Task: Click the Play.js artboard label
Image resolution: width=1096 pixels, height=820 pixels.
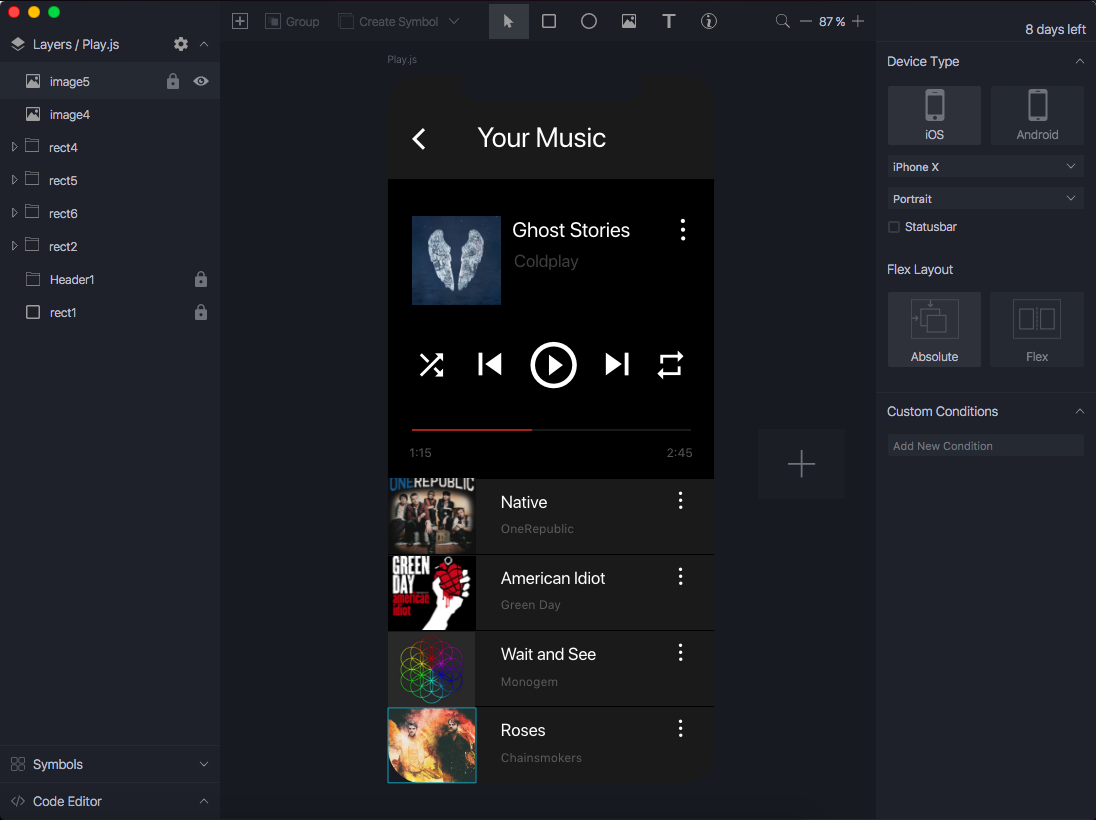Action: tap(402, 59)
